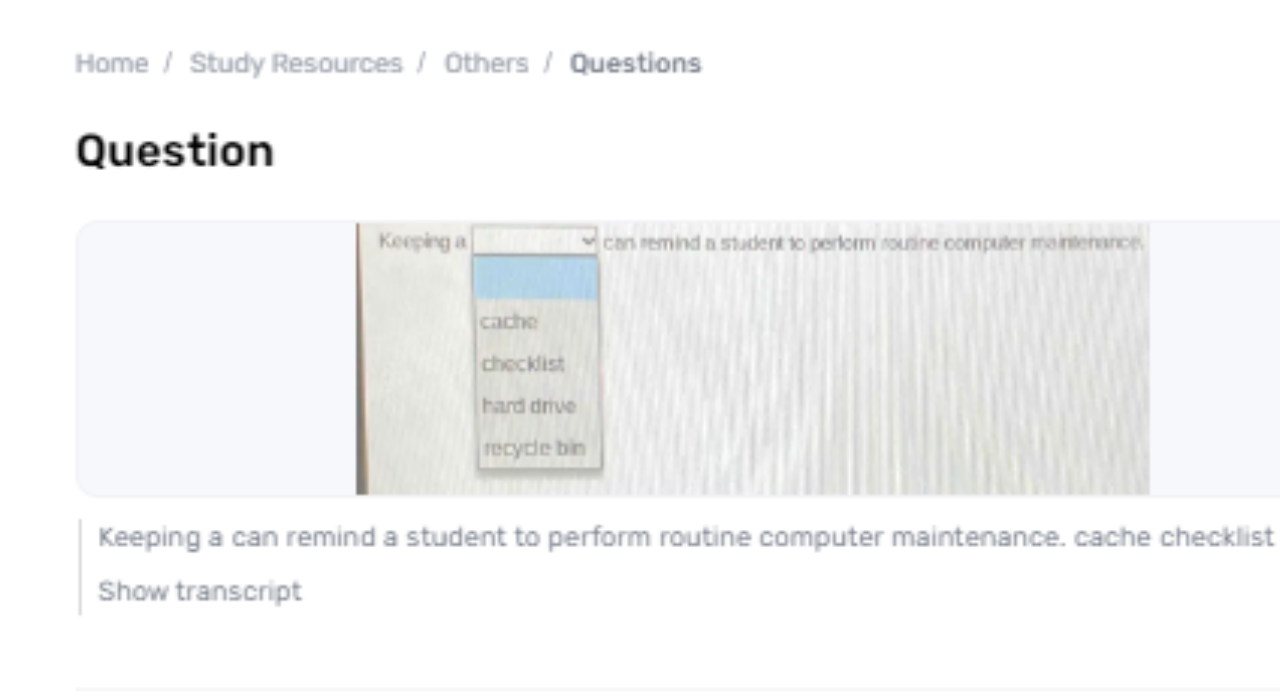
Task: Click the empty combo box field in the photo
Action: [525, 241]
